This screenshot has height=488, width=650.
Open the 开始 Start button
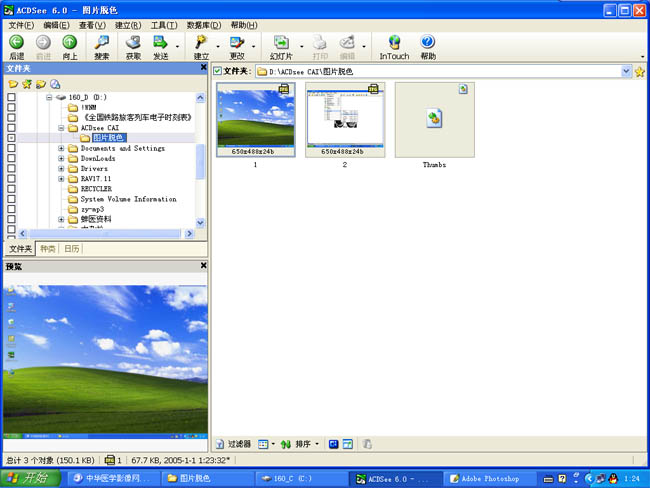31,478
